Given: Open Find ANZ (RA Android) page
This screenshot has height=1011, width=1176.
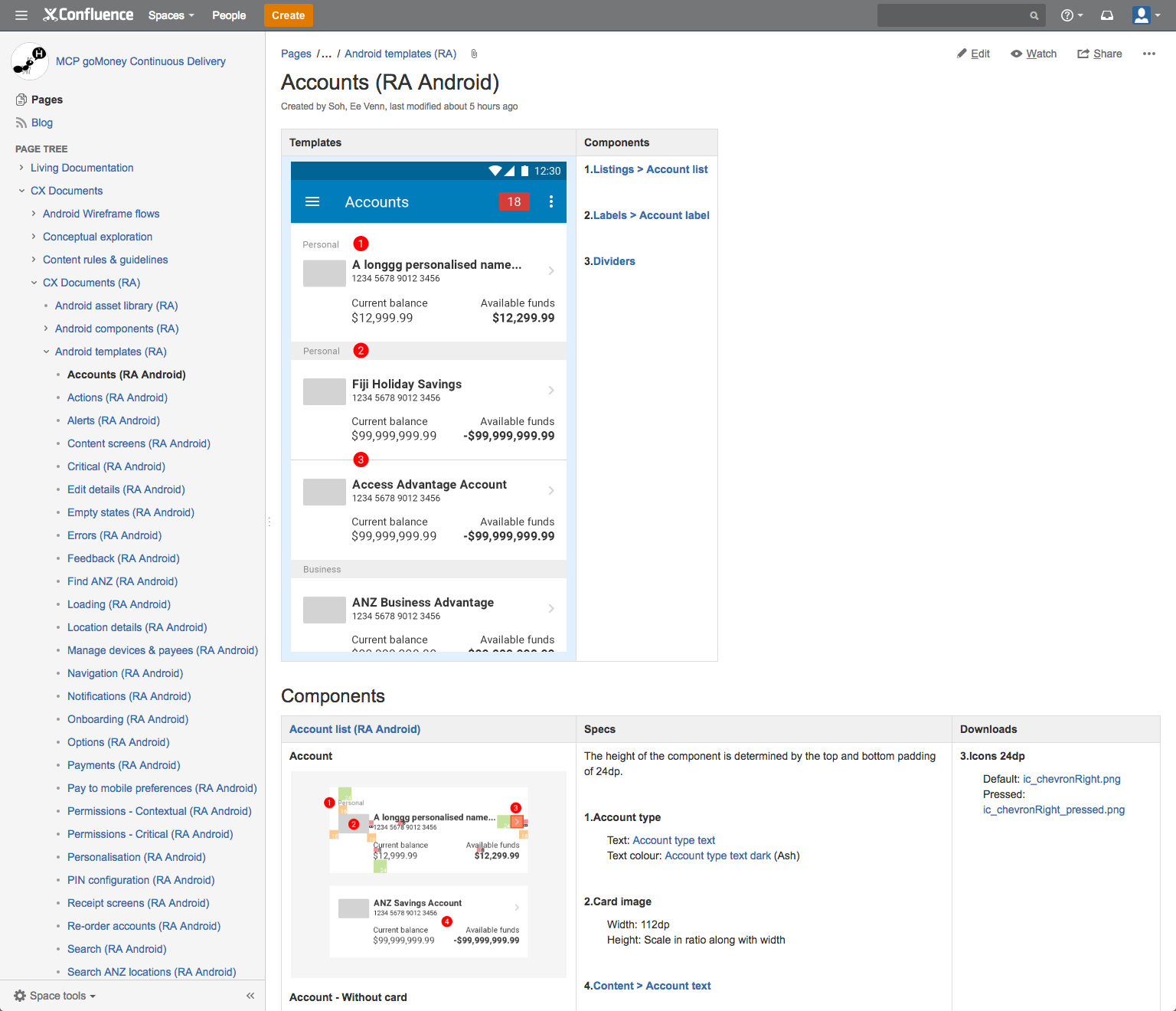Looking at the screenshot, I should tap(122, 581).
